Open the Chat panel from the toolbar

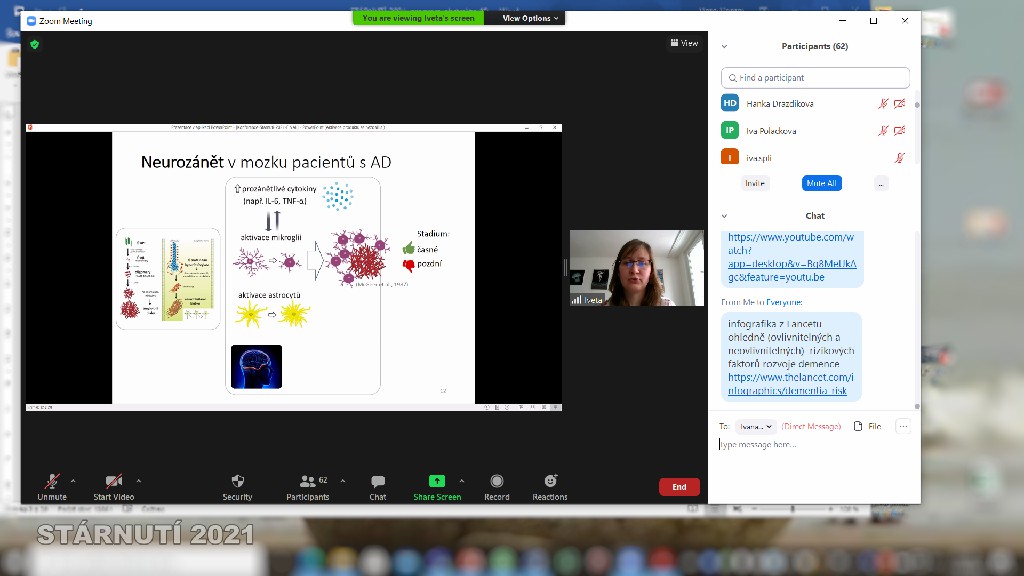(378, 482)
